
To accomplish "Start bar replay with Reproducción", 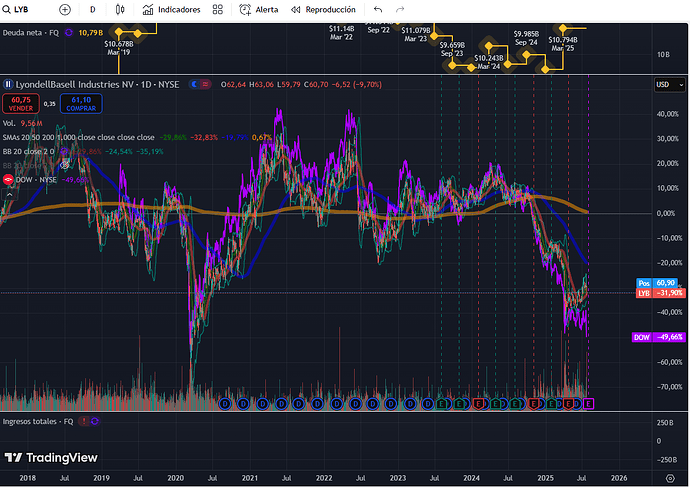I will point(323,9).
